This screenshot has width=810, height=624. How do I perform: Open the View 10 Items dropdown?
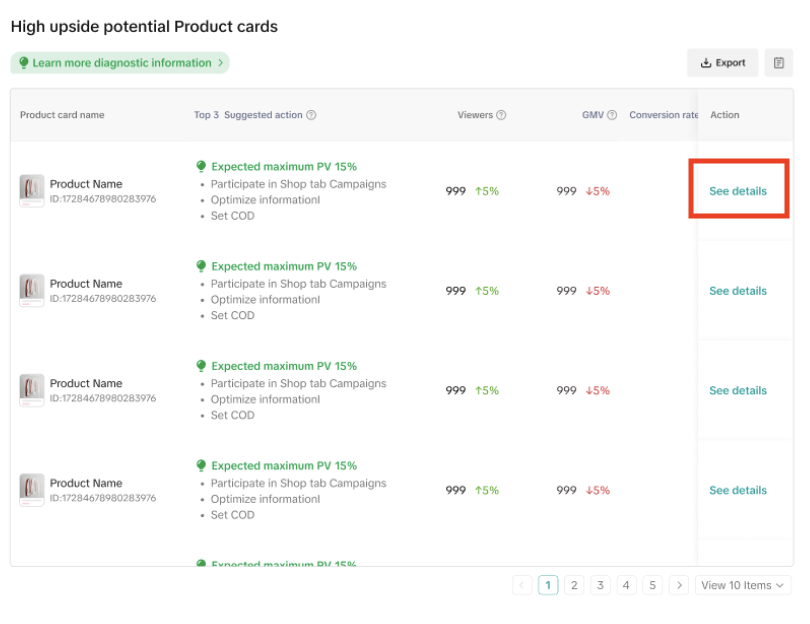743,585
